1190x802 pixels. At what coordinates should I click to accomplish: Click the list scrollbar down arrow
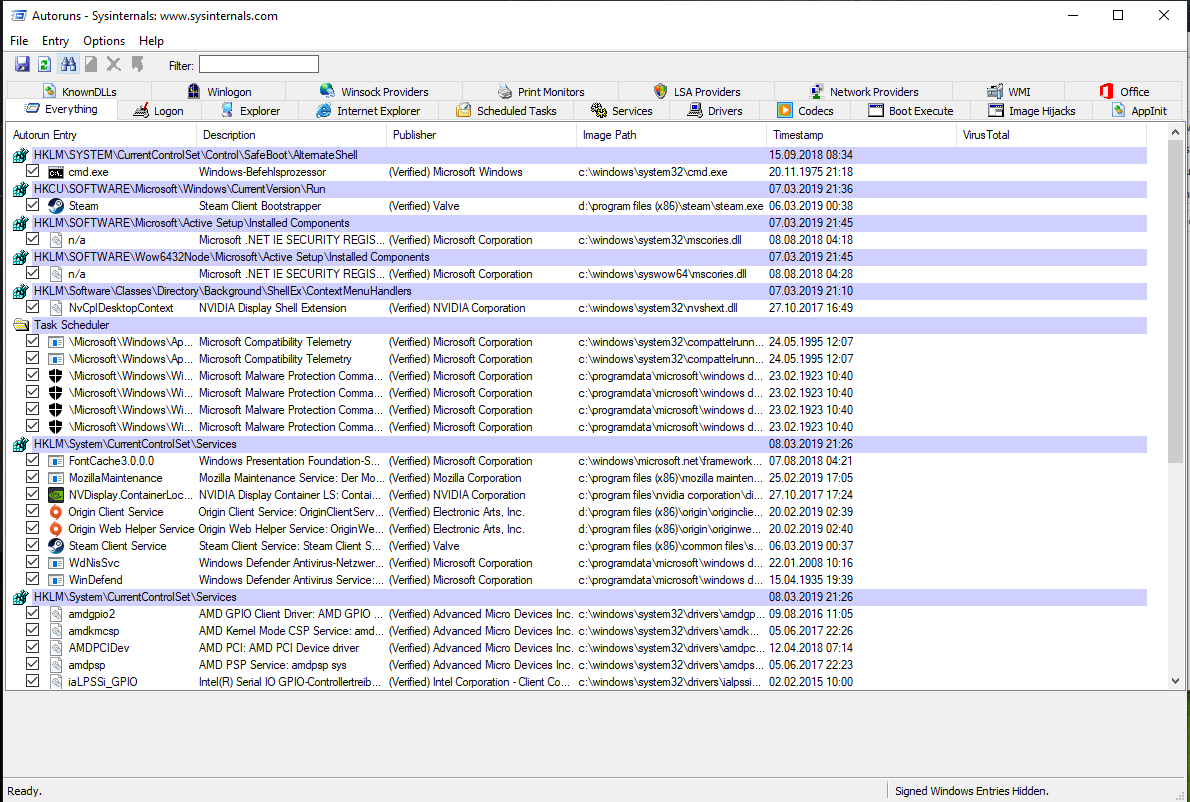point(1176,681)
